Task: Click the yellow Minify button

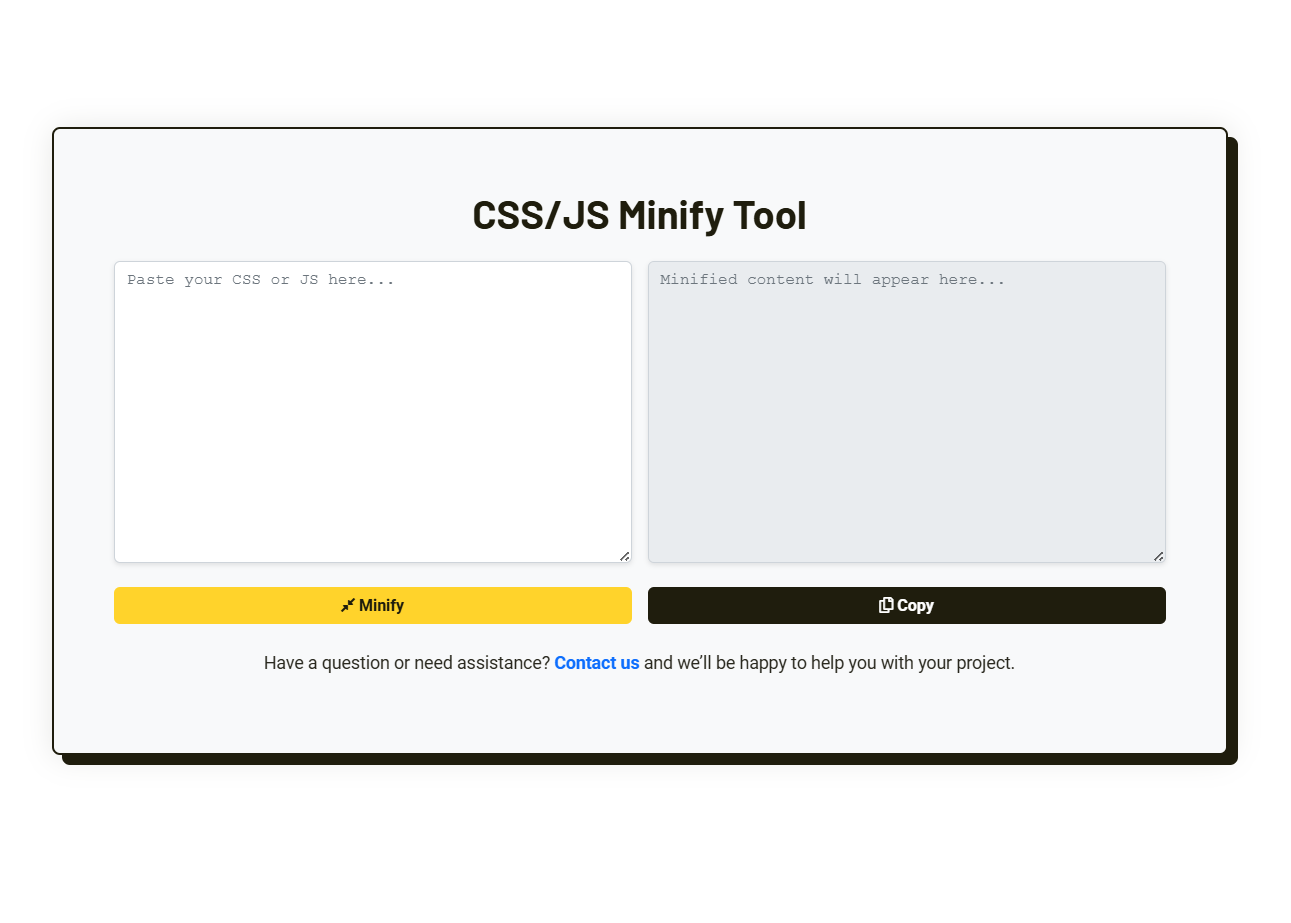Action: coord(373,605)
